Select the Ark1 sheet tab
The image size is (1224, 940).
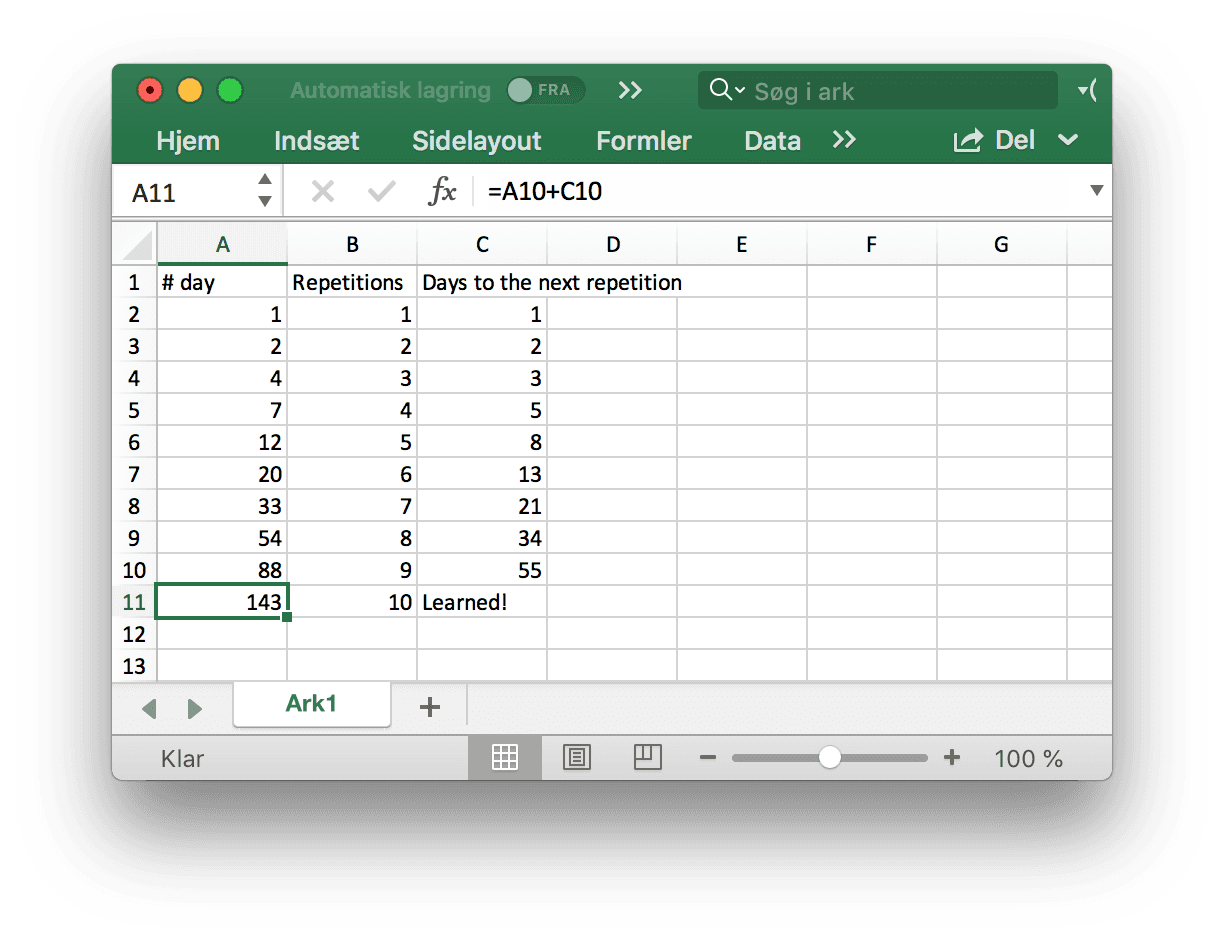(311, 704)
